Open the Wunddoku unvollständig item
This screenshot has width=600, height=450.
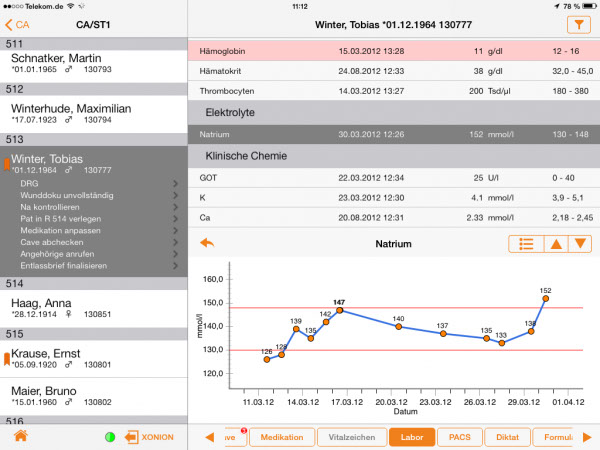point(95,195)
